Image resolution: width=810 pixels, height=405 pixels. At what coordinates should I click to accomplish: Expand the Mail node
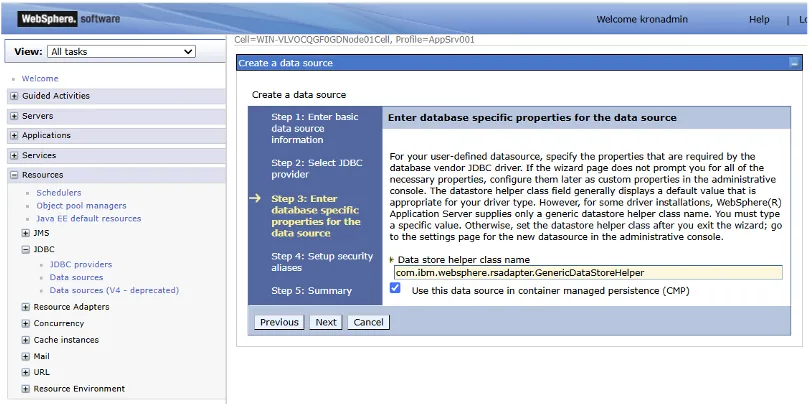25,357
